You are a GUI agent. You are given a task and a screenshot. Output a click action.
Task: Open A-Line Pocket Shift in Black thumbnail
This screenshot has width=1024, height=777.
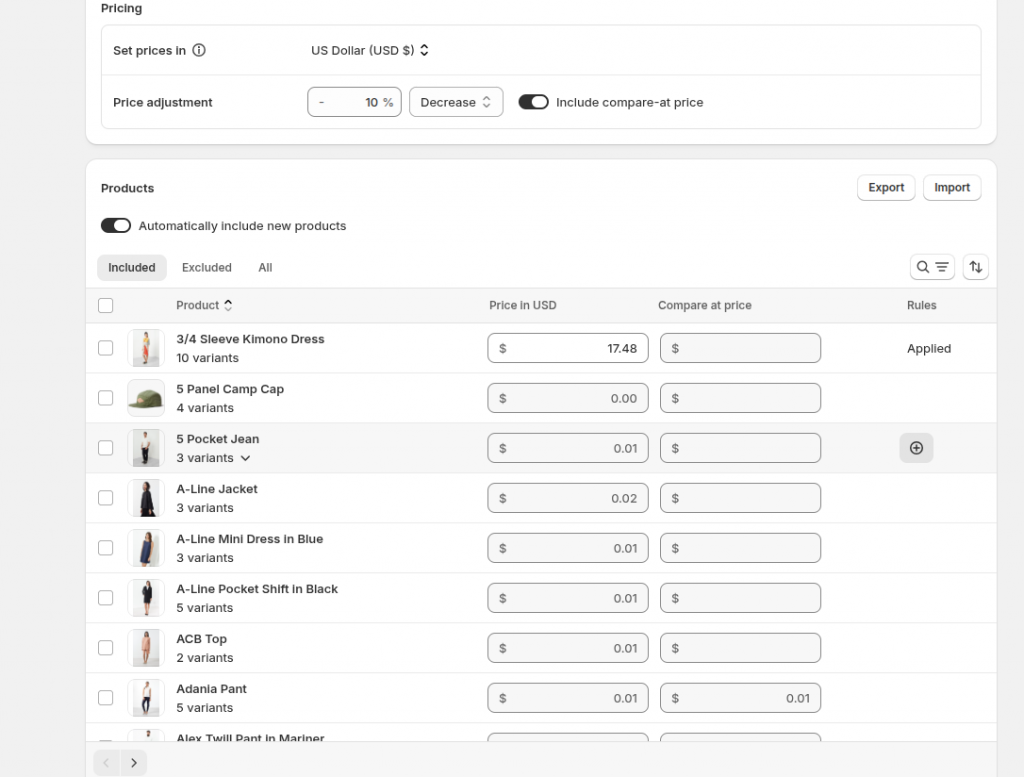pos(146,598)
